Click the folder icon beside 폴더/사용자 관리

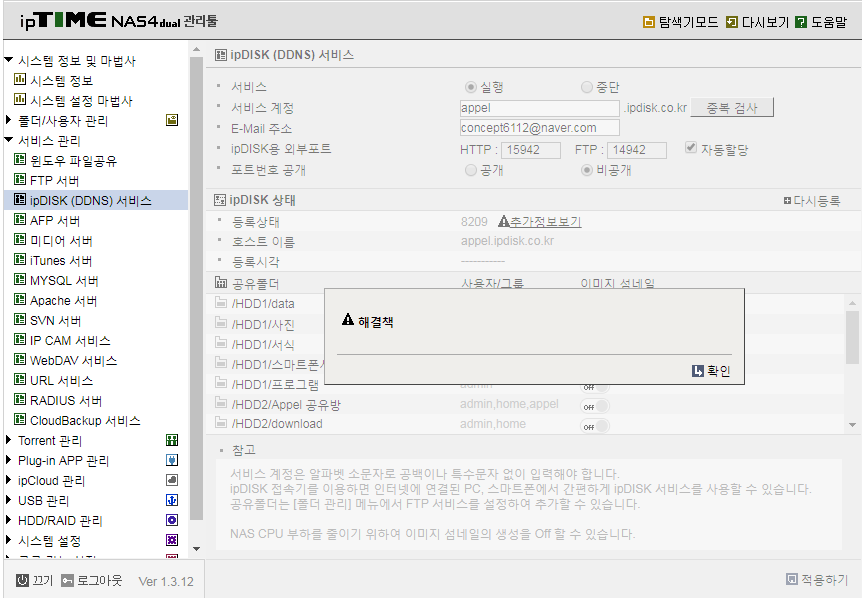coord(172,120)
